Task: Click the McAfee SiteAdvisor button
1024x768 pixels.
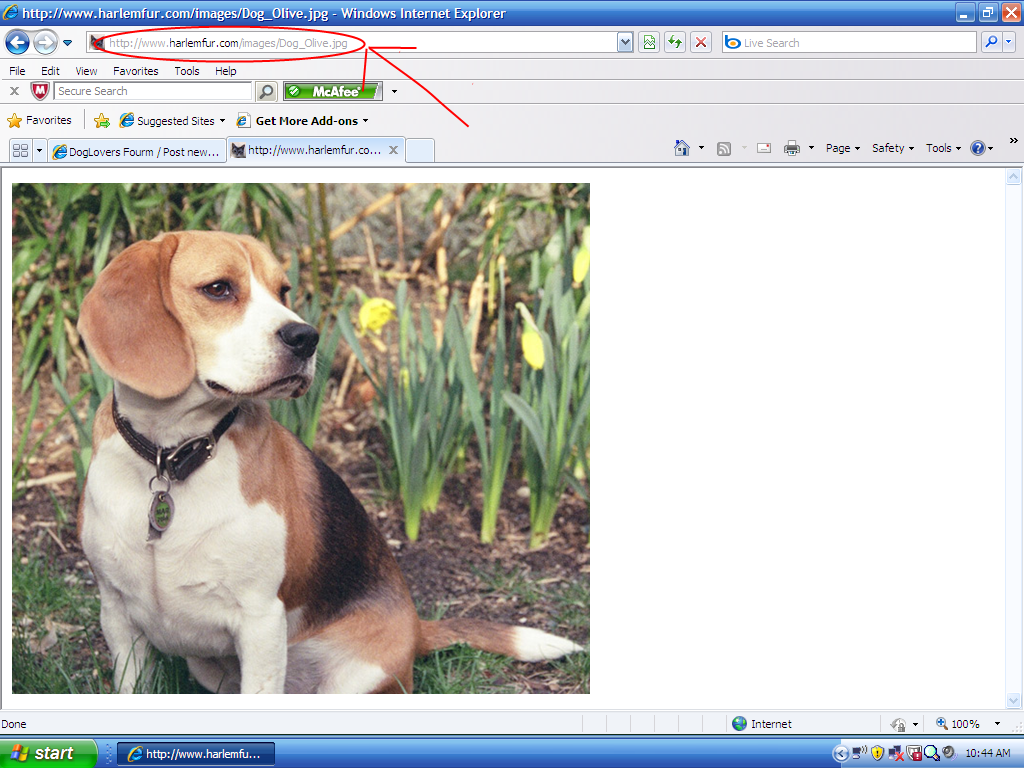Action: 330,90
